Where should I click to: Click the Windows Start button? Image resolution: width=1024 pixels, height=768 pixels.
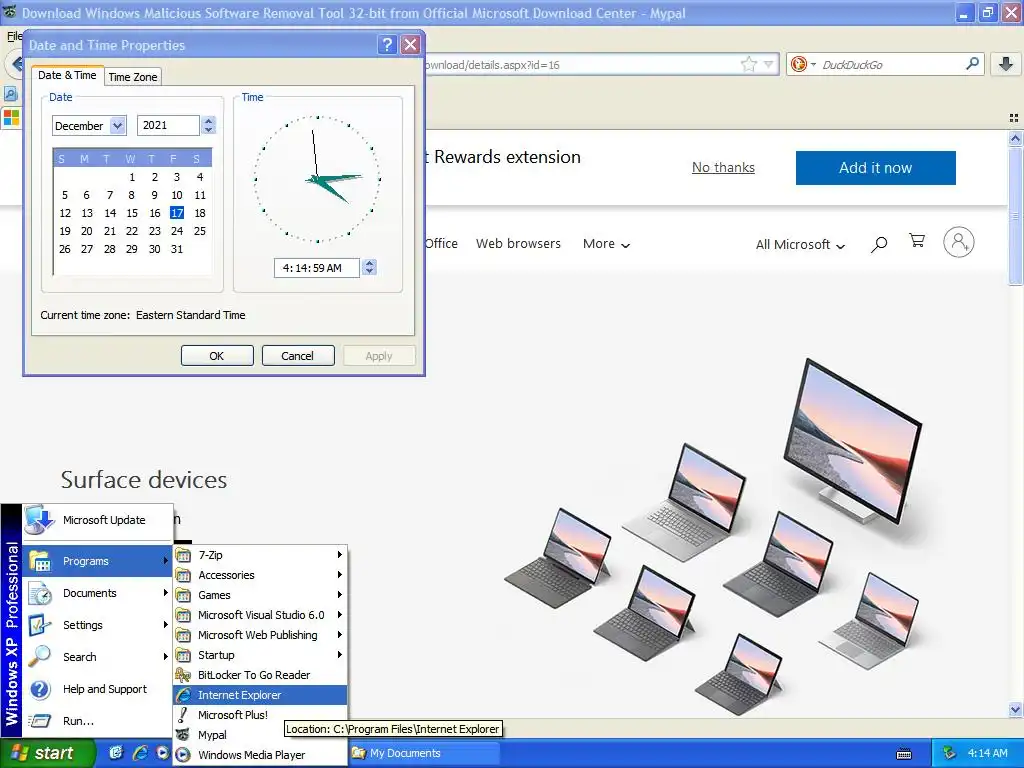(47, 753)
